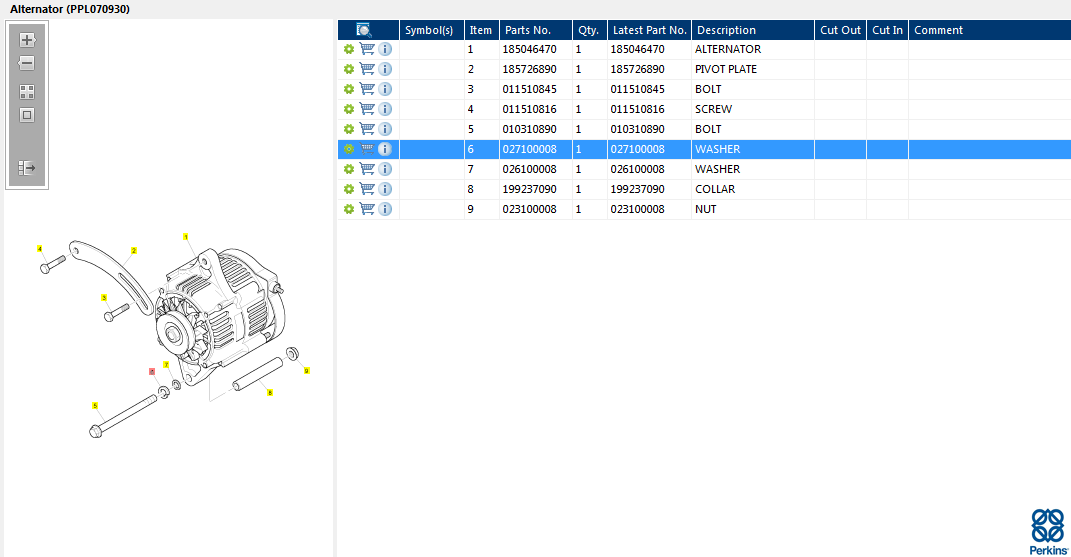Select the COLLAR description cell
This screenshot has width=1071, height=557.
point(753,189)
